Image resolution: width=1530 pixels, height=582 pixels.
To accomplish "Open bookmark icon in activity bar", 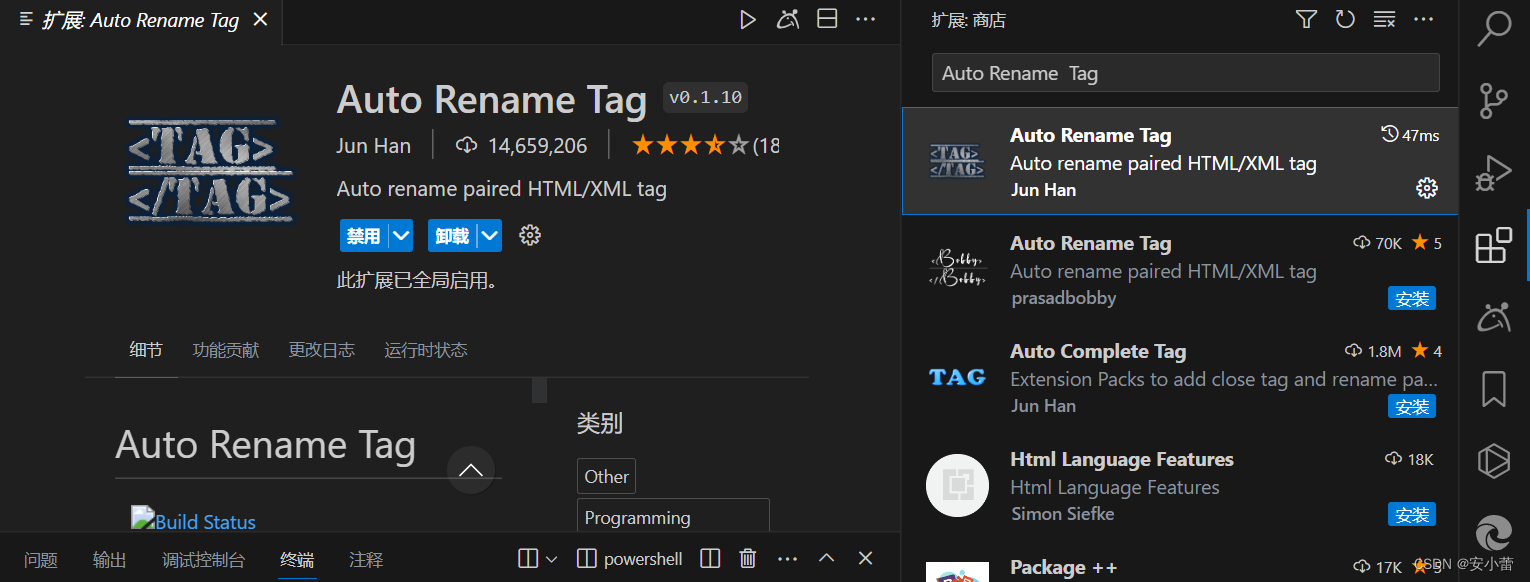I will click(1494, 389).
